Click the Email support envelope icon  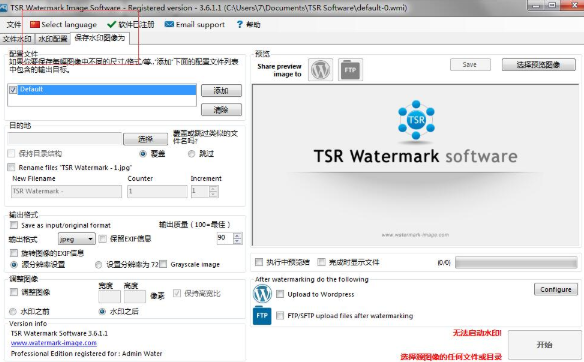169,24
